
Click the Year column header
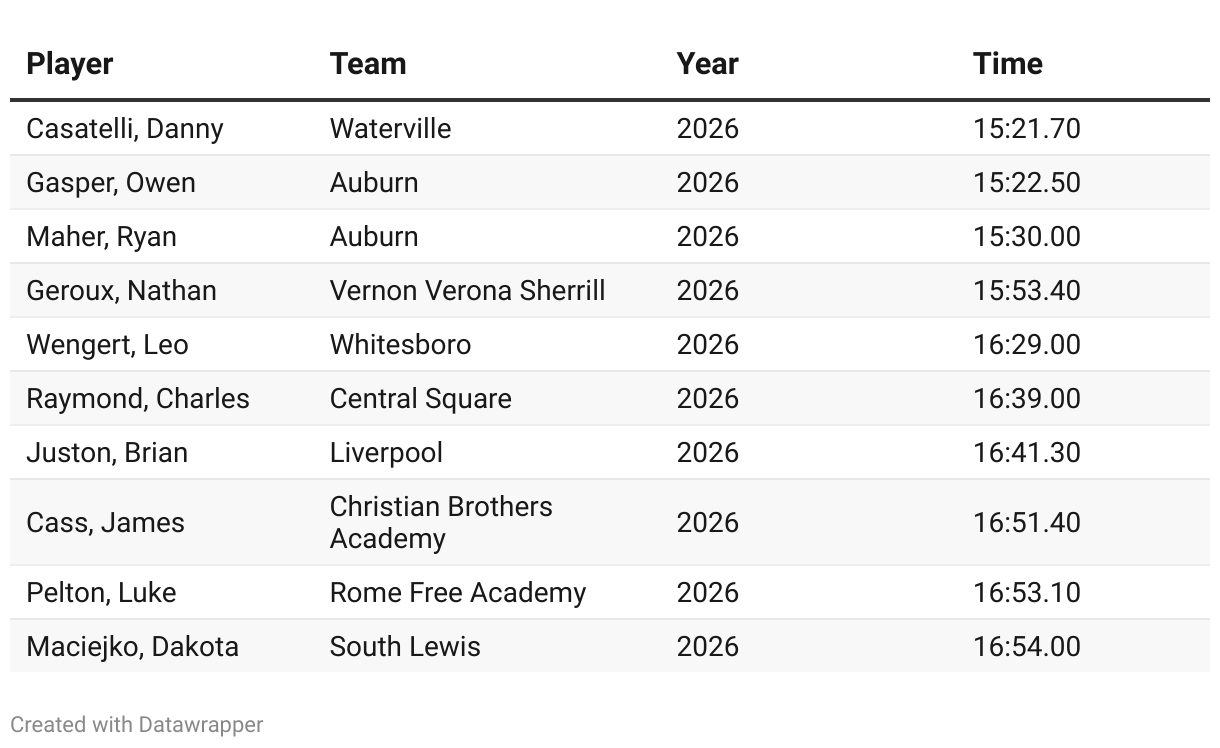click(707, 64)
